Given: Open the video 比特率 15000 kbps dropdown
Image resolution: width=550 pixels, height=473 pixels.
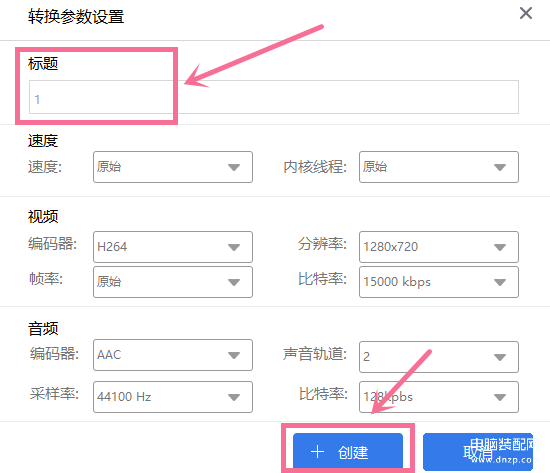Looking at the screenshot, I should (x=438, y=282).
